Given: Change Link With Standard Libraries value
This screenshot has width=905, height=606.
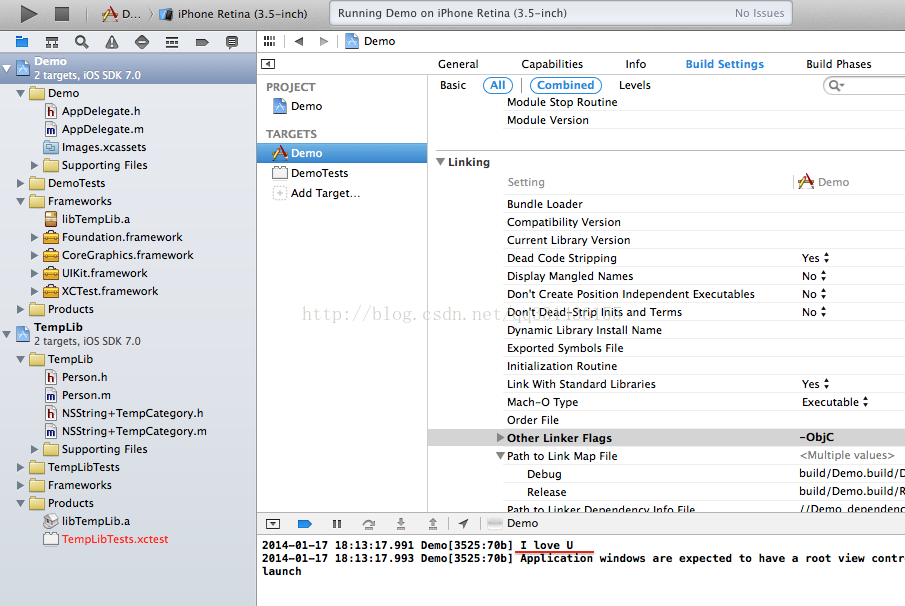Looking at the screenshot, I should [x=815, y=384].
